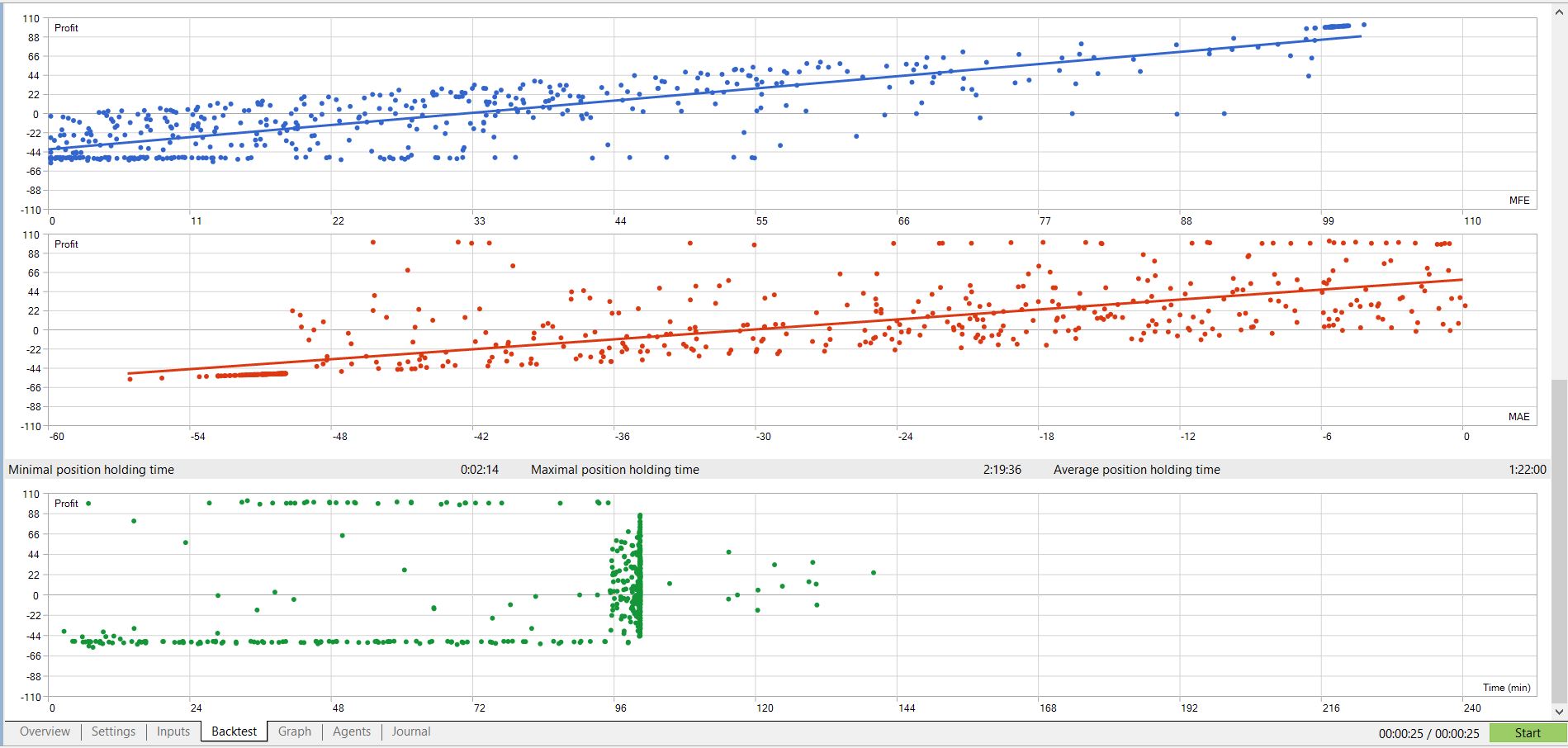Go to the Inputs tab

(x=173, y=731)
